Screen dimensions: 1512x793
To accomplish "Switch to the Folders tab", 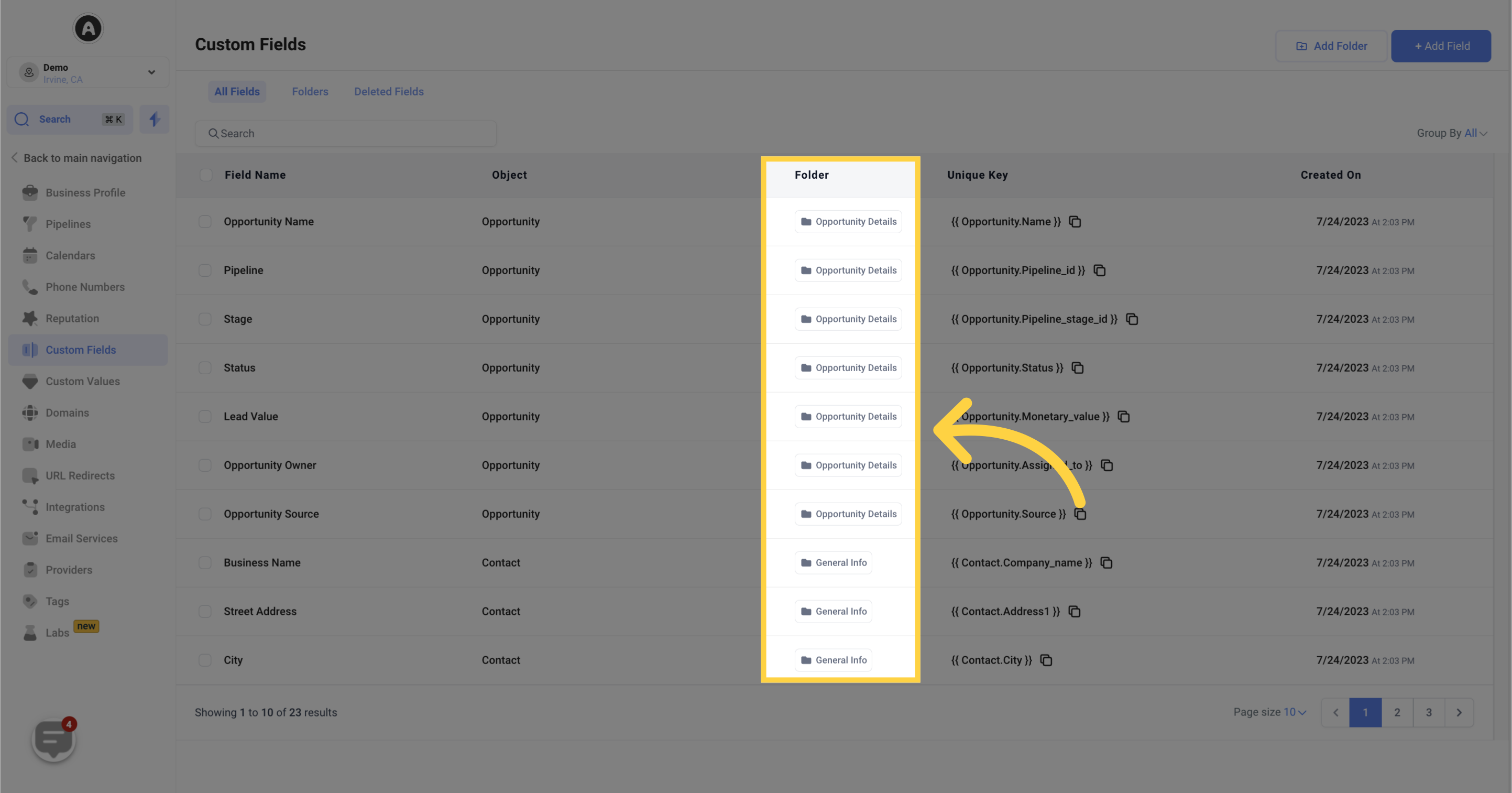I will click(310, 91).
